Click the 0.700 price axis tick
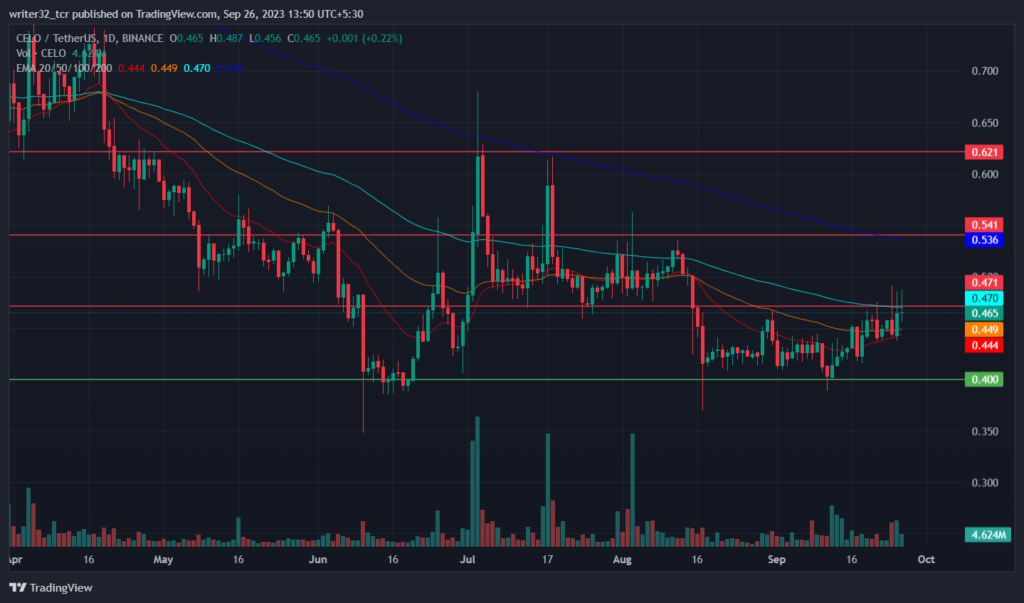Image resolution: width=1024 pixels, height=603 pixels. tap(985, 71)
